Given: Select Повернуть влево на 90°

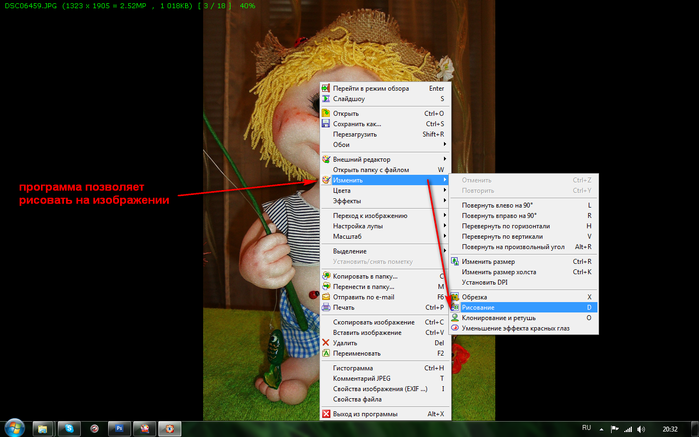Looking at the screenshot, I should tap(524, 205).
